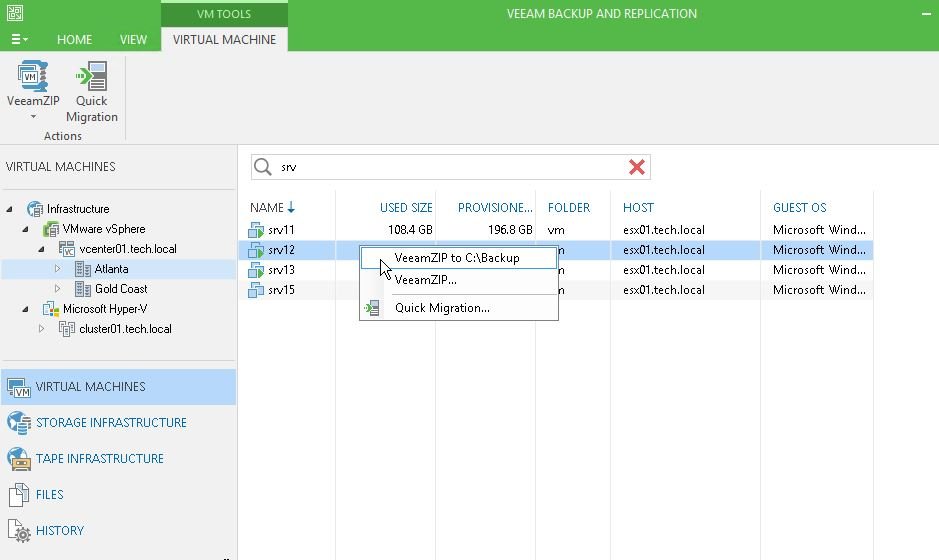Select the srv13 row name
This screenshot has width=939, height=560.
281,270
